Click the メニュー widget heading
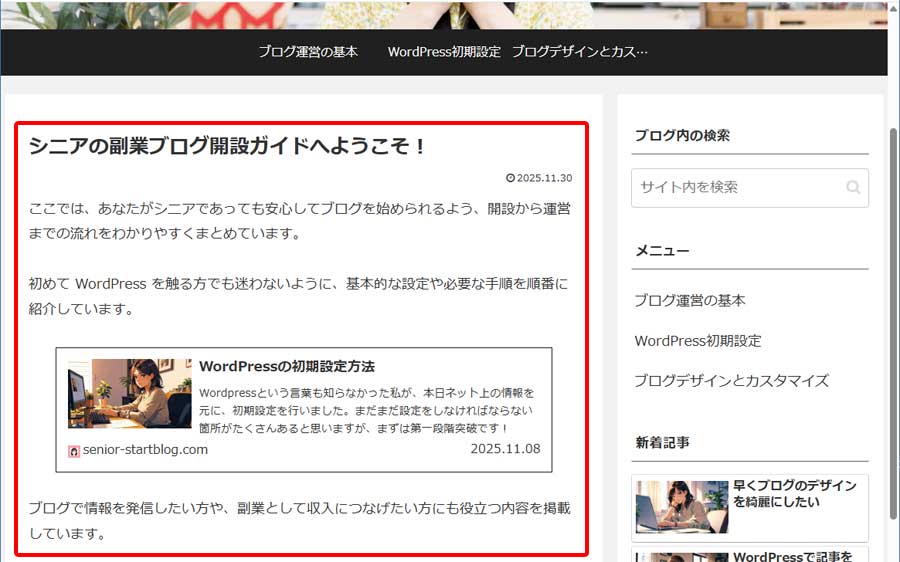 tap(662, 251)
